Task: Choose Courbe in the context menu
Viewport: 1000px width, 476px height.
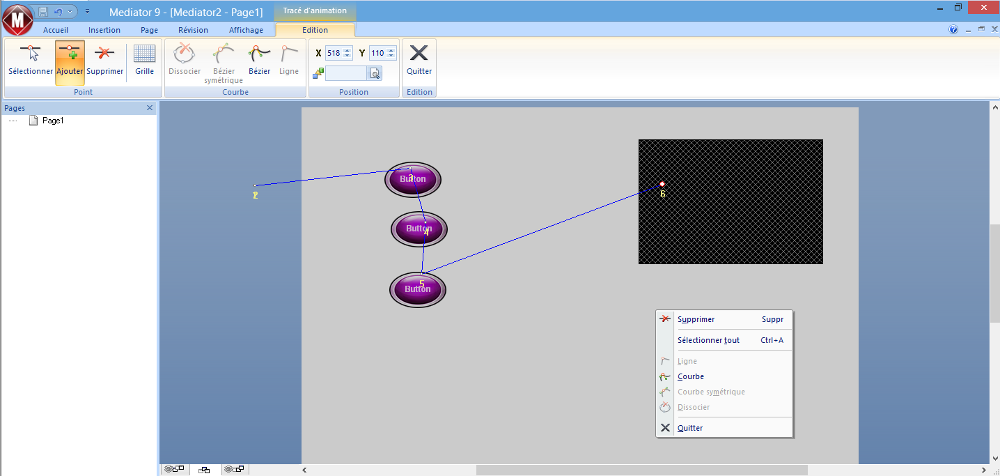Action: pos(724,376)
